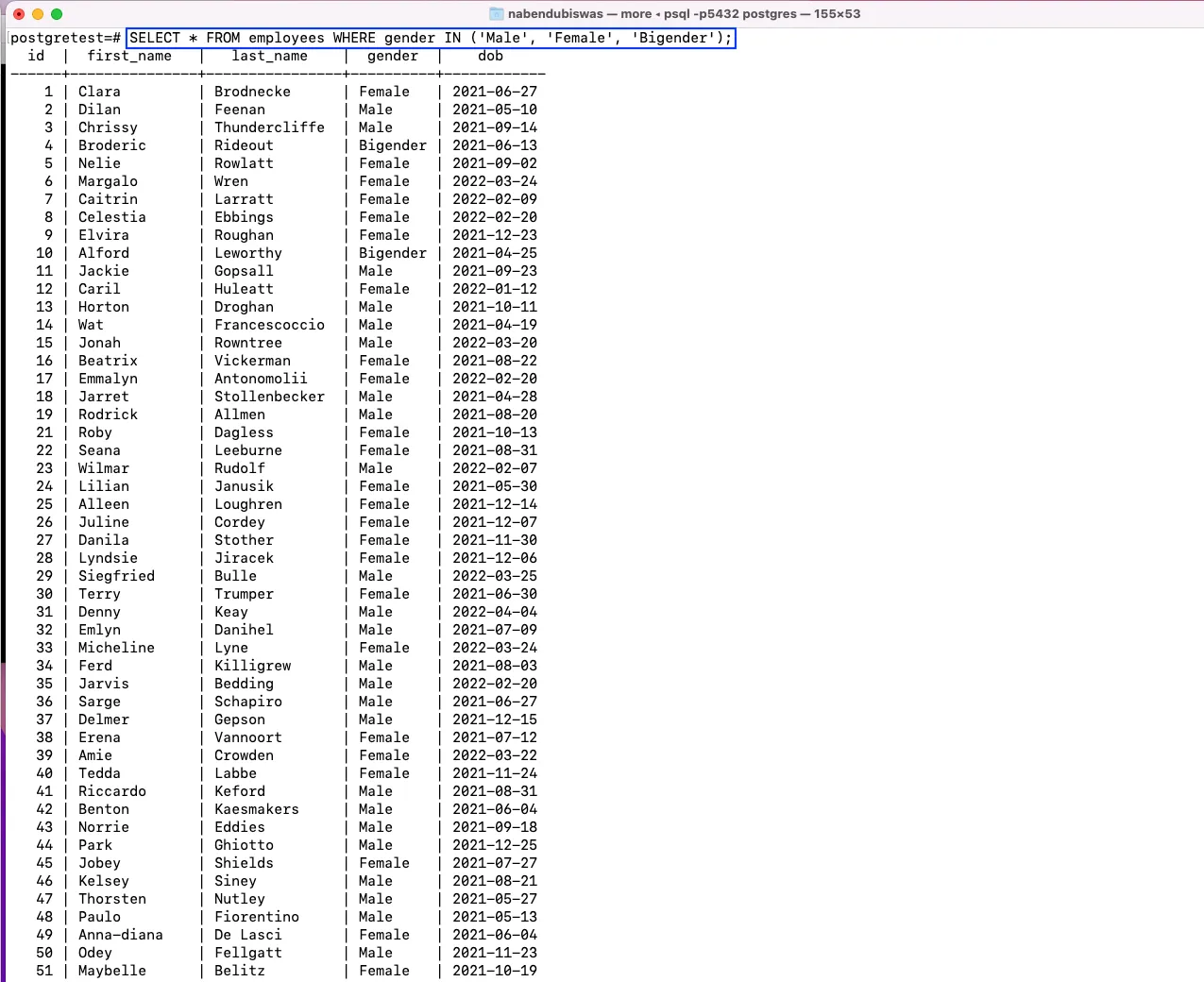Select first name Caitrin
The width and height of the screenshot is (1204, 982).
(108, 199)
